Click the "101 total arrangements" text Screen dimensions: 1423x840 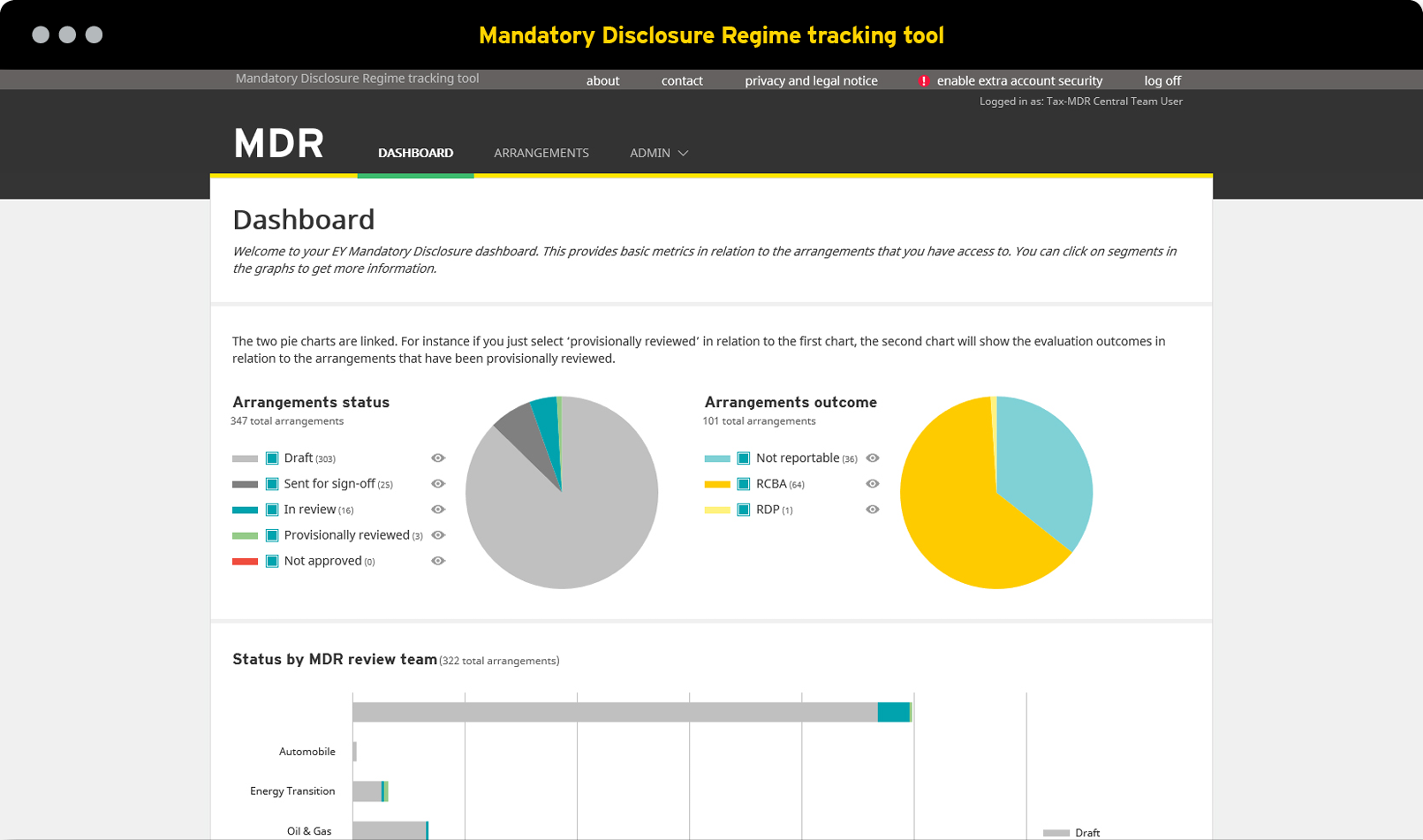tap(759, 420)
